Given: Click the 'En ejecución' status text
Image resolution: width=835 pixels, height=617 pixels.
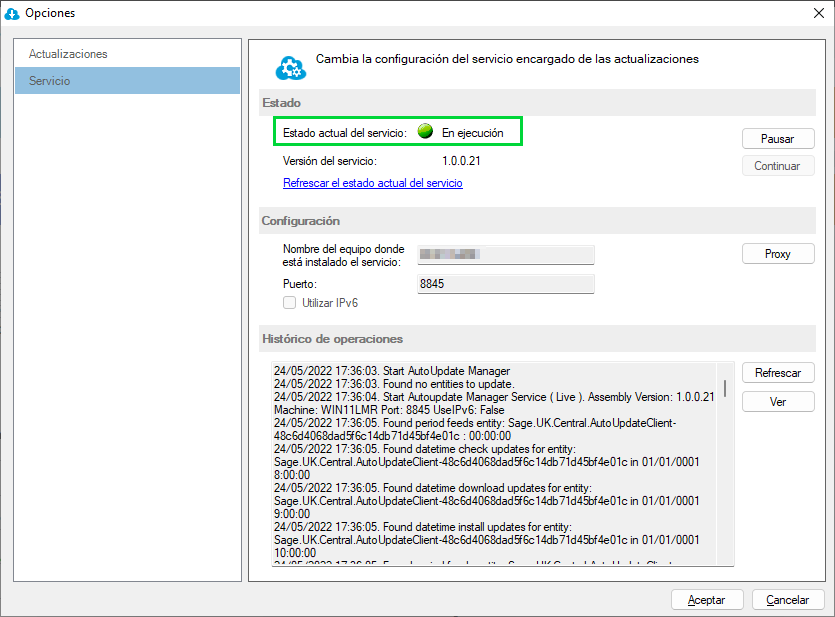Looking at the screenshot, I should click(472, 133).
